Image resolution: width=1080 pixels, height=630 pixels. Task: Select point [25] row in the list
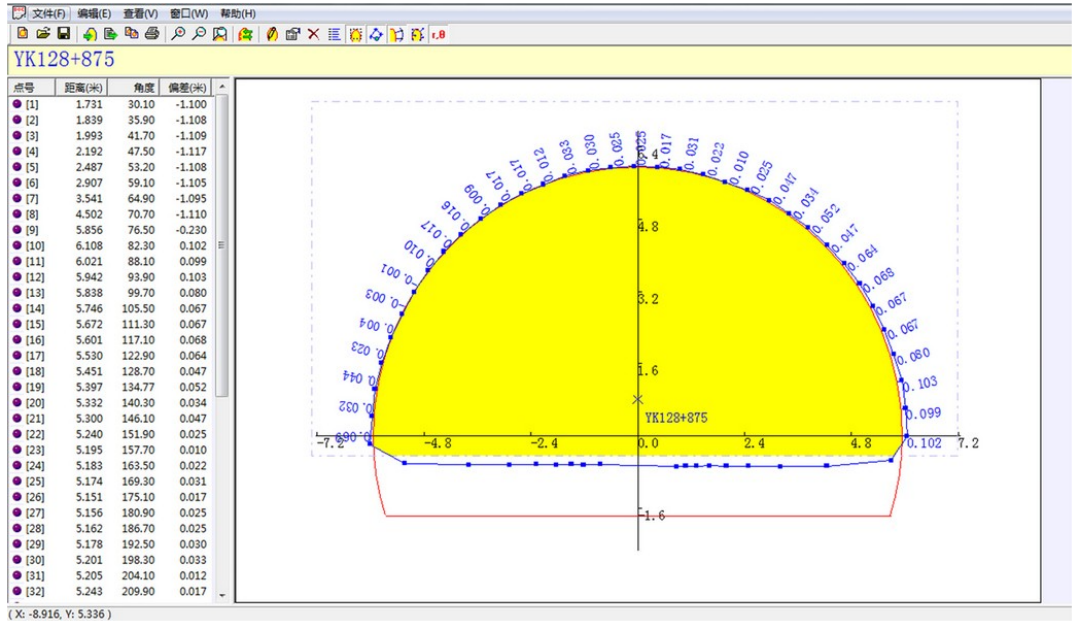point(35,482)
